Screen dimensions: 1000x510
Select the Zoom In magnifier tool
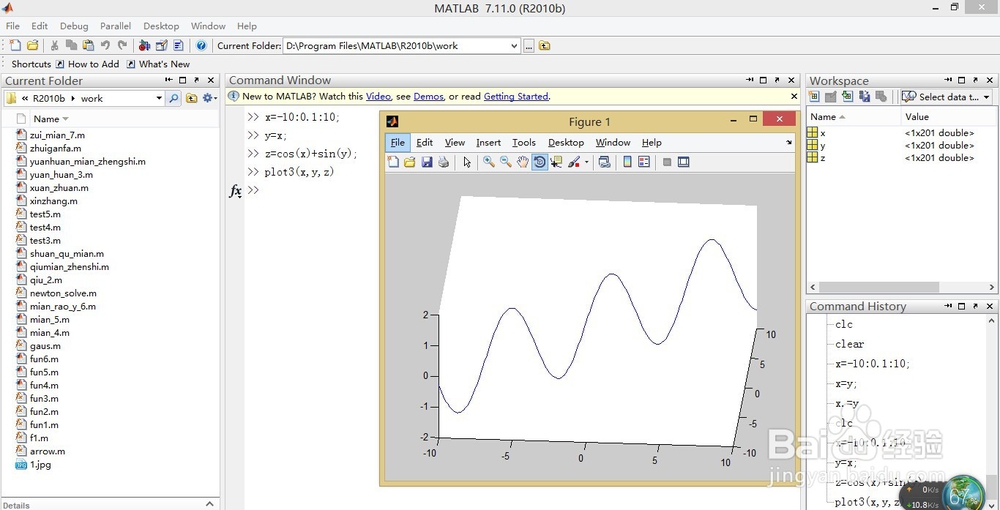pyautogui.click(x=489, y=162)
